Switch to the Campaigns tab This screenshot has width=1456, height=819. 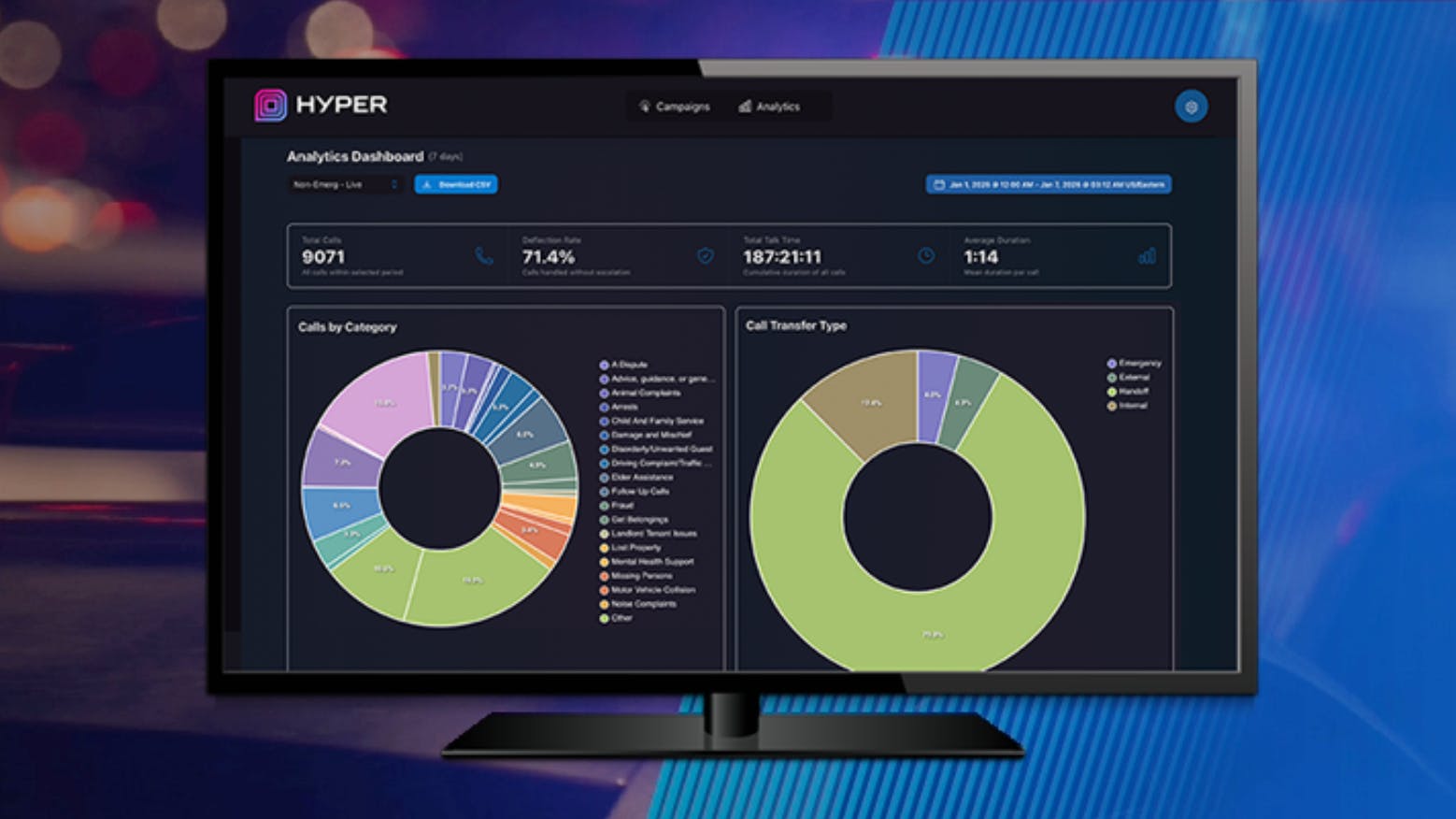point(674,107)
